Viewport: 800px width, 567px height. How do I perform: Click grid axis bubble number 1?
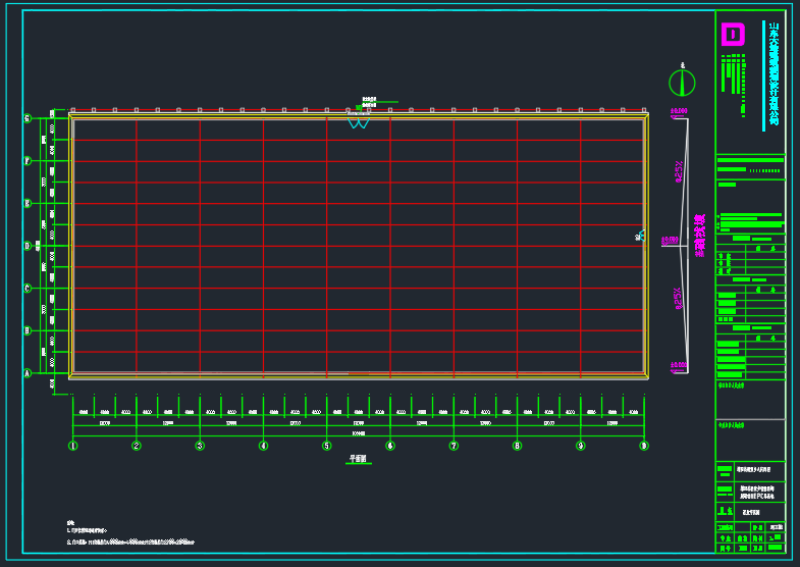73,446
